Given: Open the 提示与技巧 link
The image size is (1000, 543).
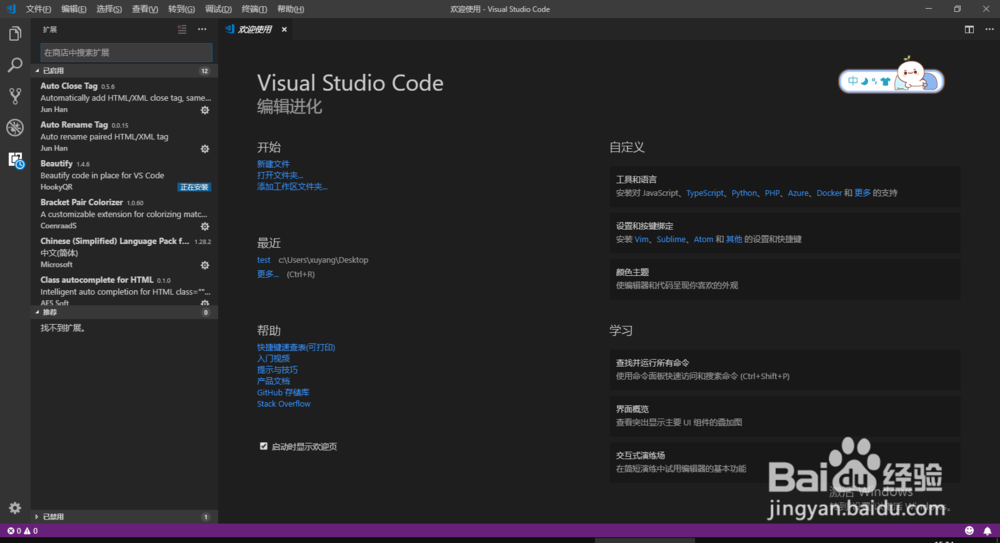Looking at the screenshot, I should pos(277,370).
